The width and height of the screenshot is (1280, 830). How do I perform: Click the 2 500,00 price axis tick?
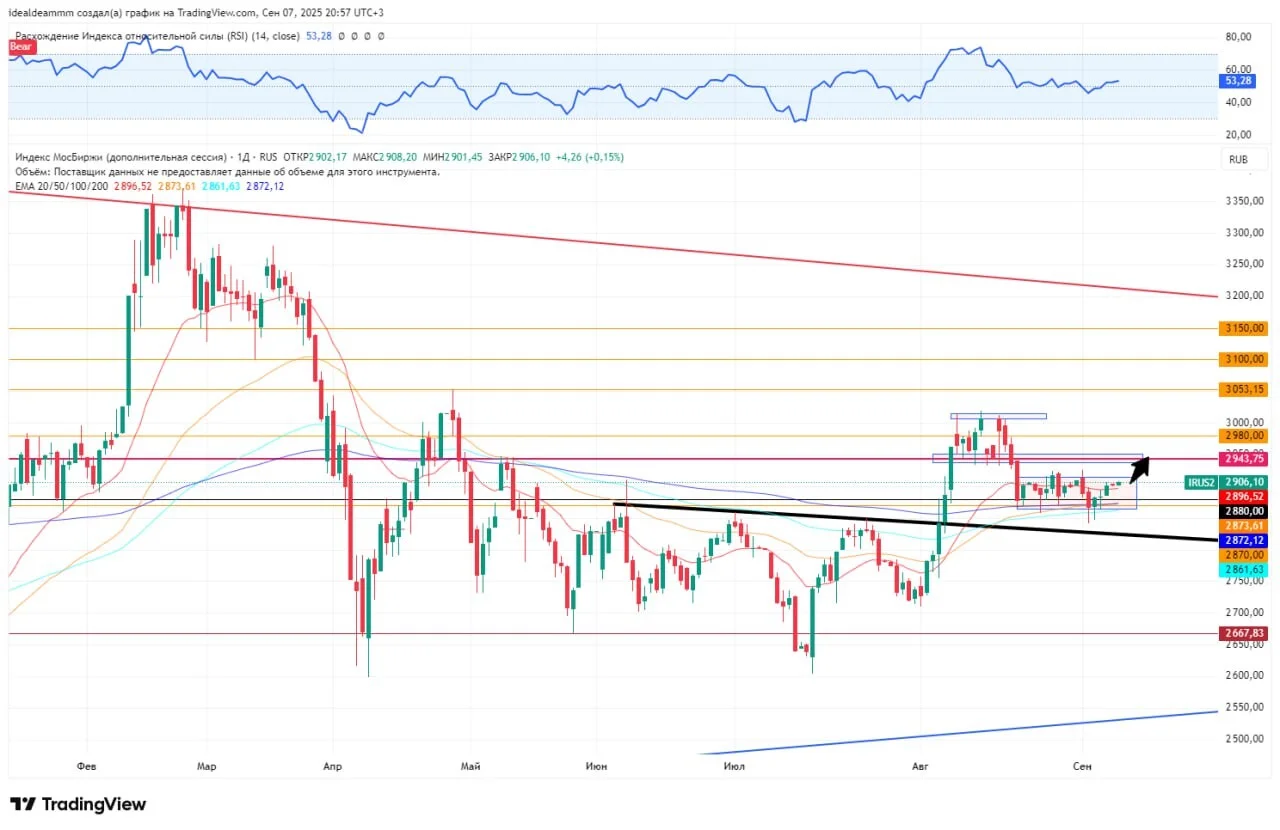(1245, 739)
